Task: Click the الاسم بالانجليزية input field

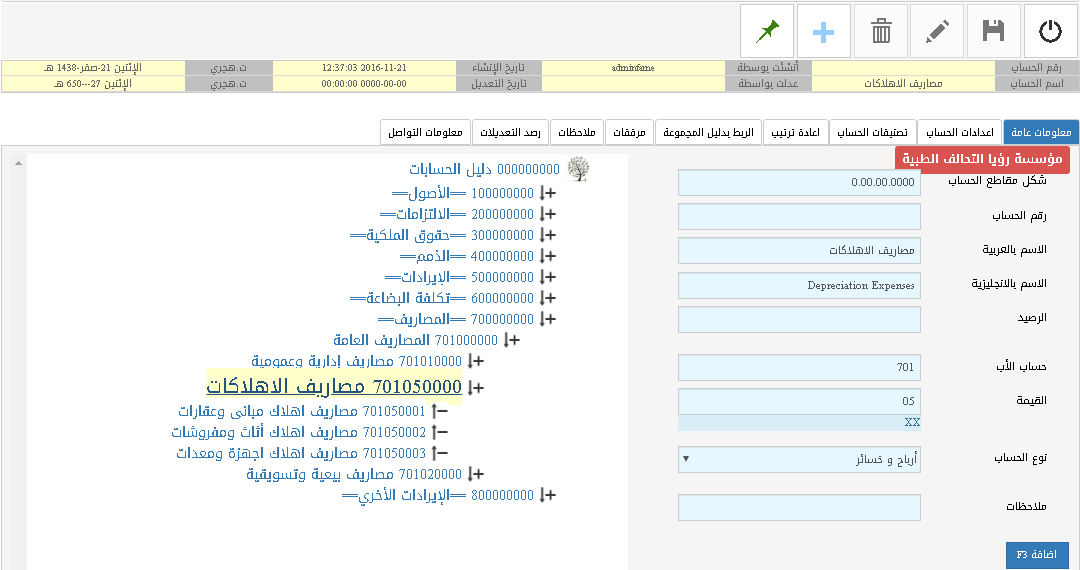Action: pos(799,286)
